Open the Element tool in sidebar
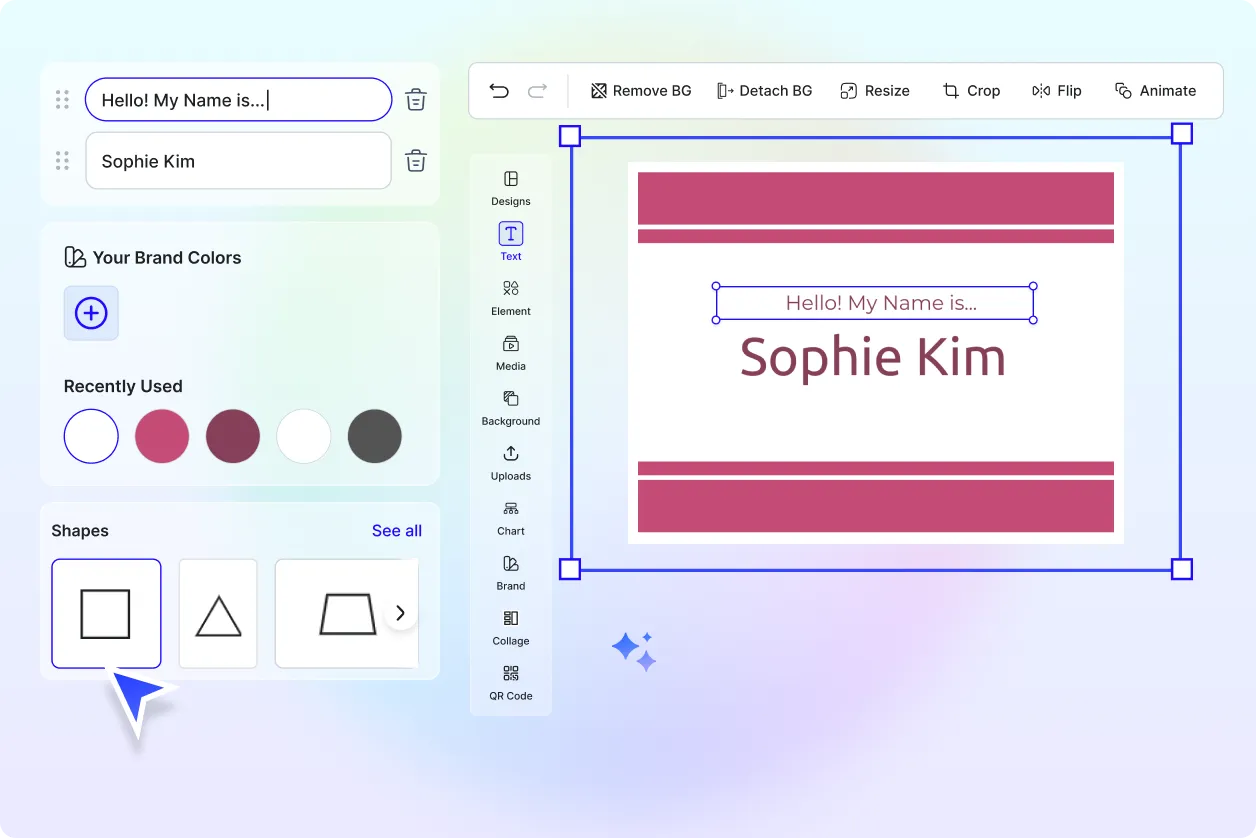Screen dimensions: 1256x838 [x=511, y=297]
